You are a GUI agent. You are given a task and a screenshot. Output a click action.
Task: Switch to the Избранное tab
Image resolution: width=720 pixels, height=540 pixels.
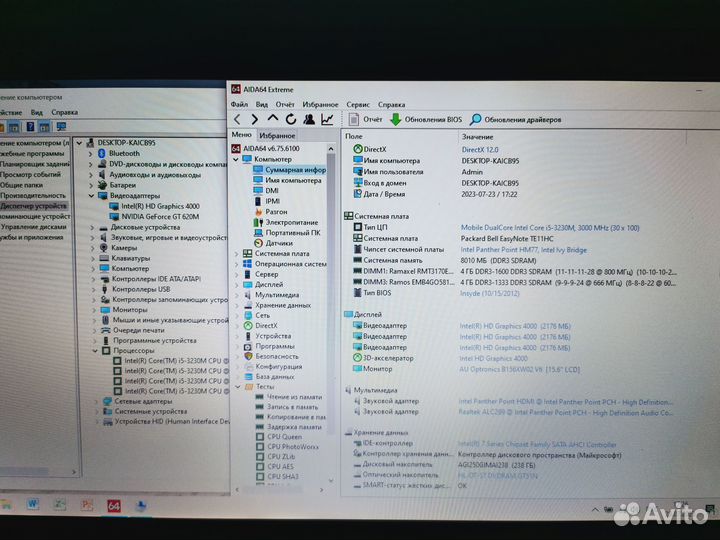coord(277,135)
